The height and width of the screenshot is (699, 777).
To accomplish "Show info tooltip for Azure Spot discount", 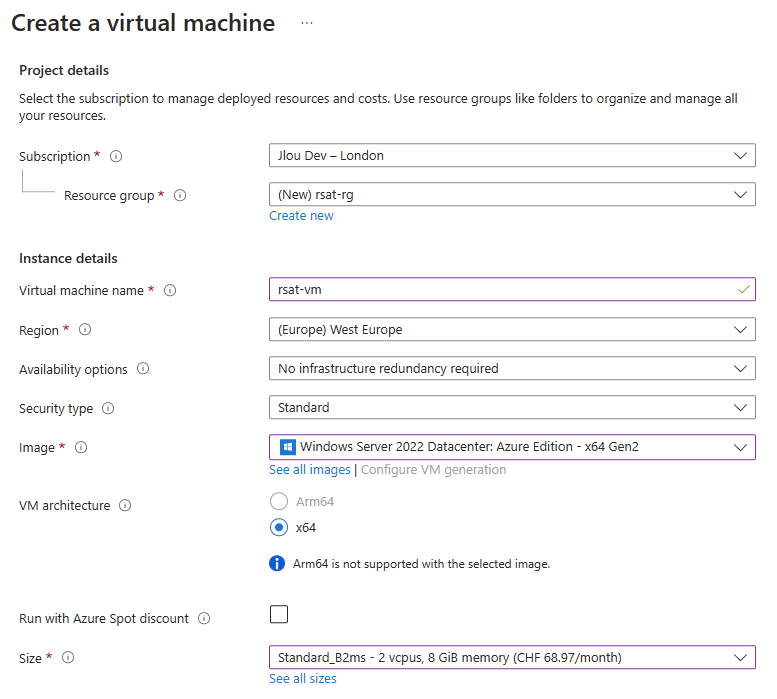I will point(204,618).
